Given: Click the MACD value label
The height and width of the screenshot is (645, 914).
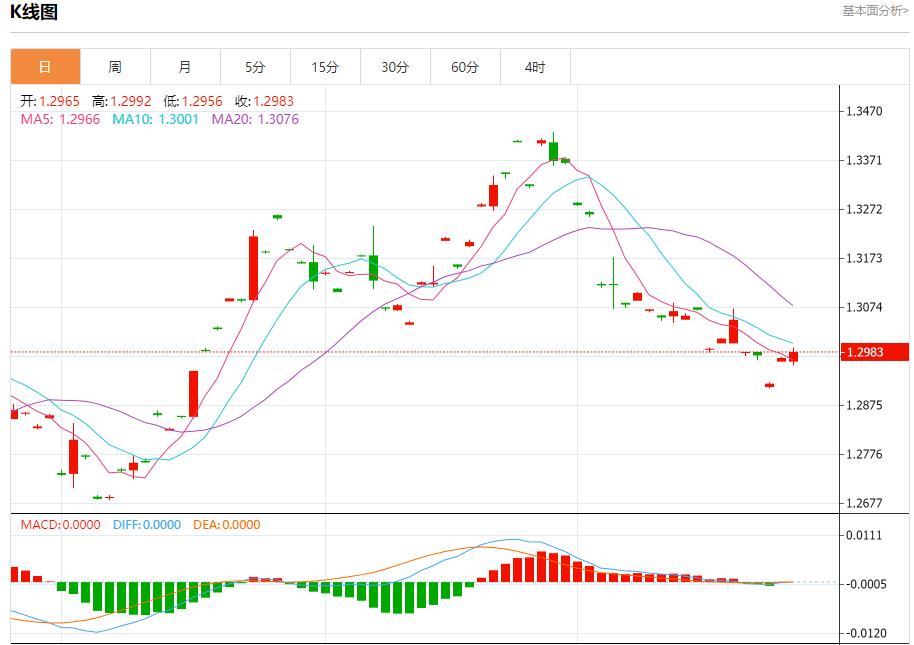Looking at the screenshot, I should point(61,525).
